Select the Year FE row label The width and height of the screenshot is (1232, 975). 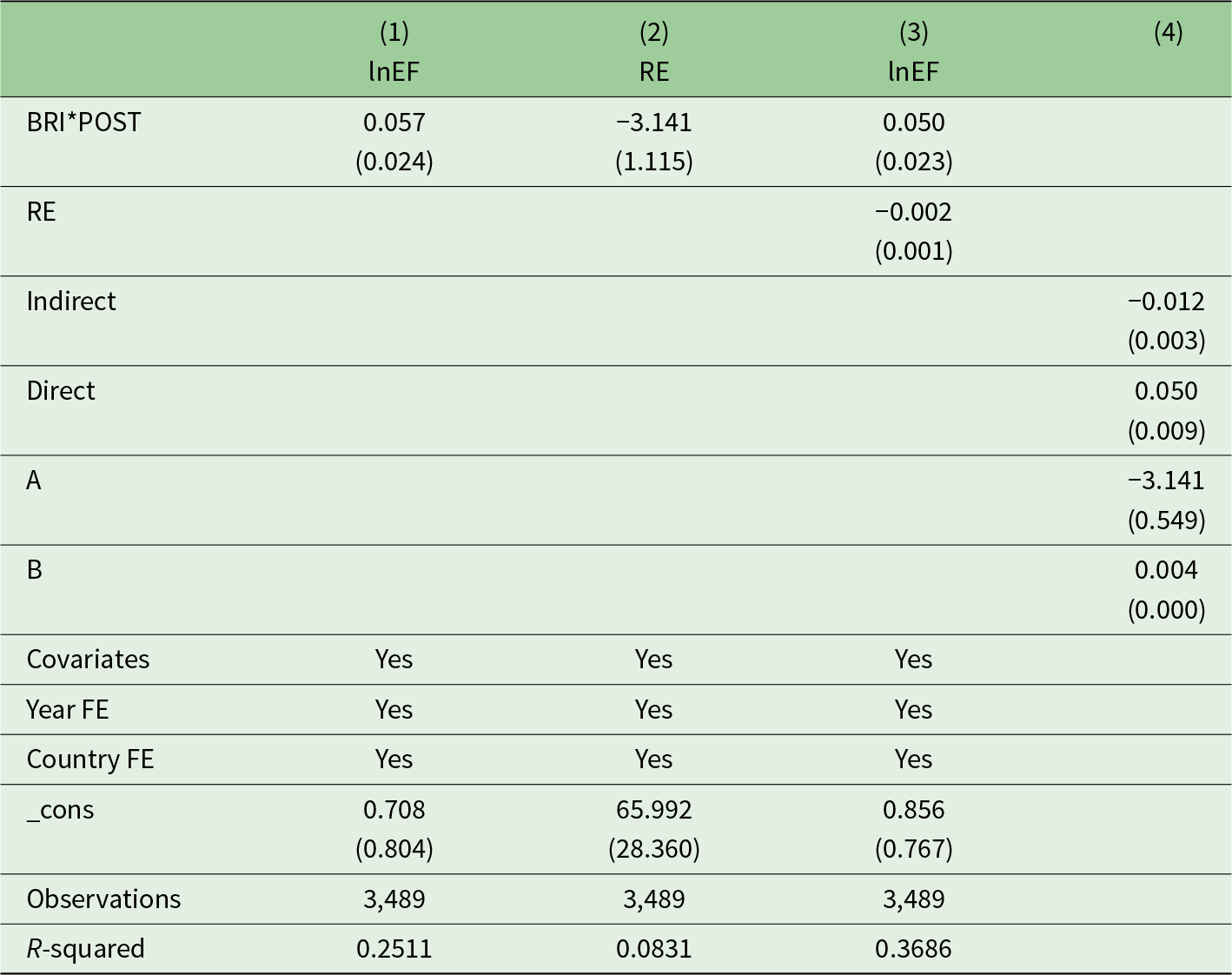(x=68, y=710)
